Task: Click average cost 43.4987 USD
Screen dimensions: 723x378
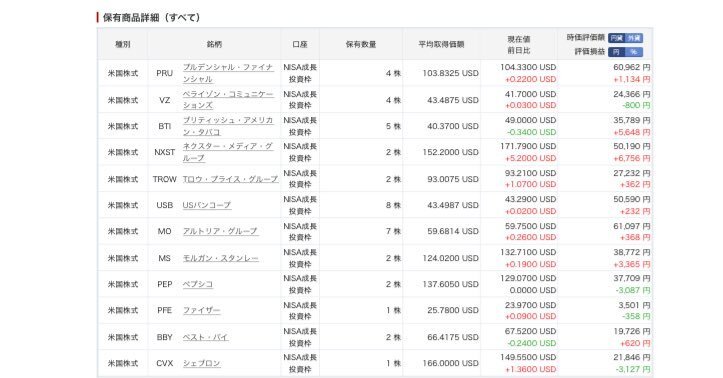Action: [452, 205]
